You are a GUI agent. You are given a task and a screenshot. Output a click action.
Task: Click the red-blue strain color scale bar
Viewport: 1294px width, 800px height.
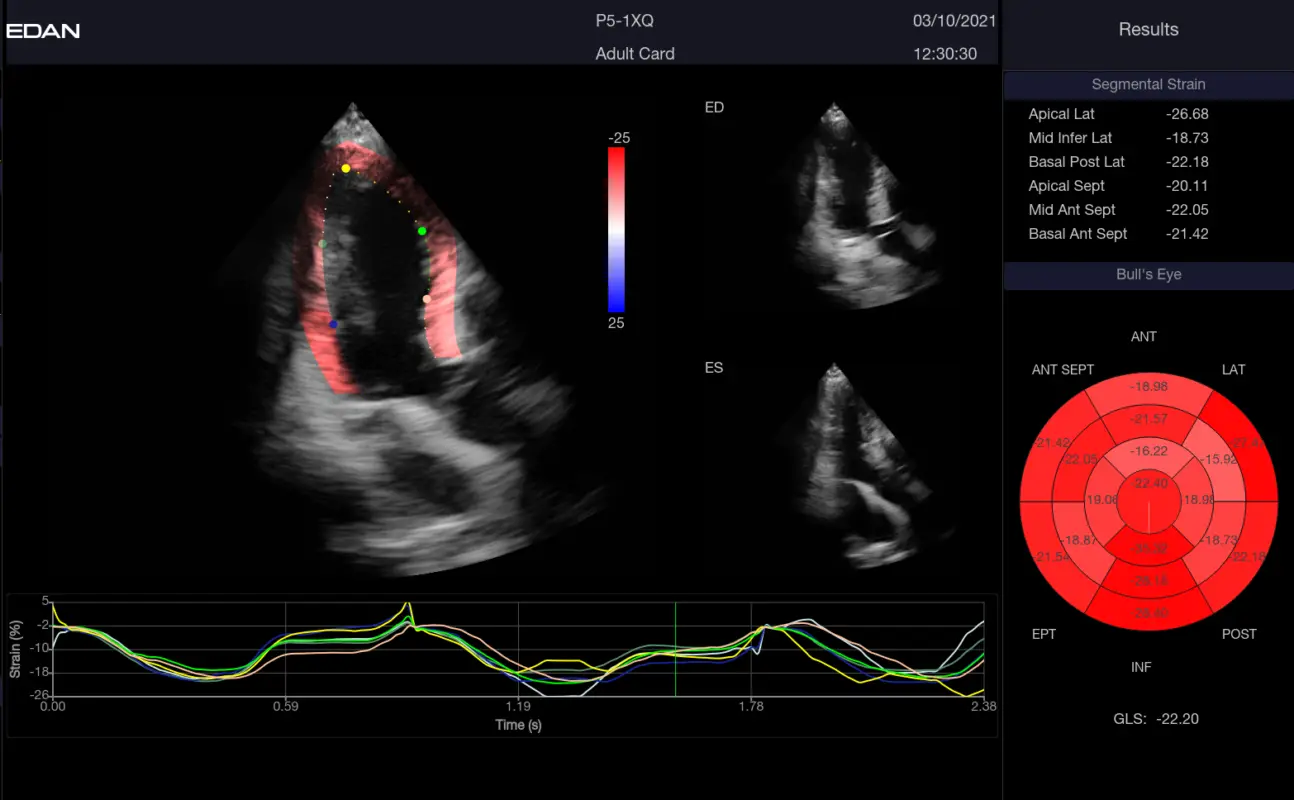coord(616,229)
